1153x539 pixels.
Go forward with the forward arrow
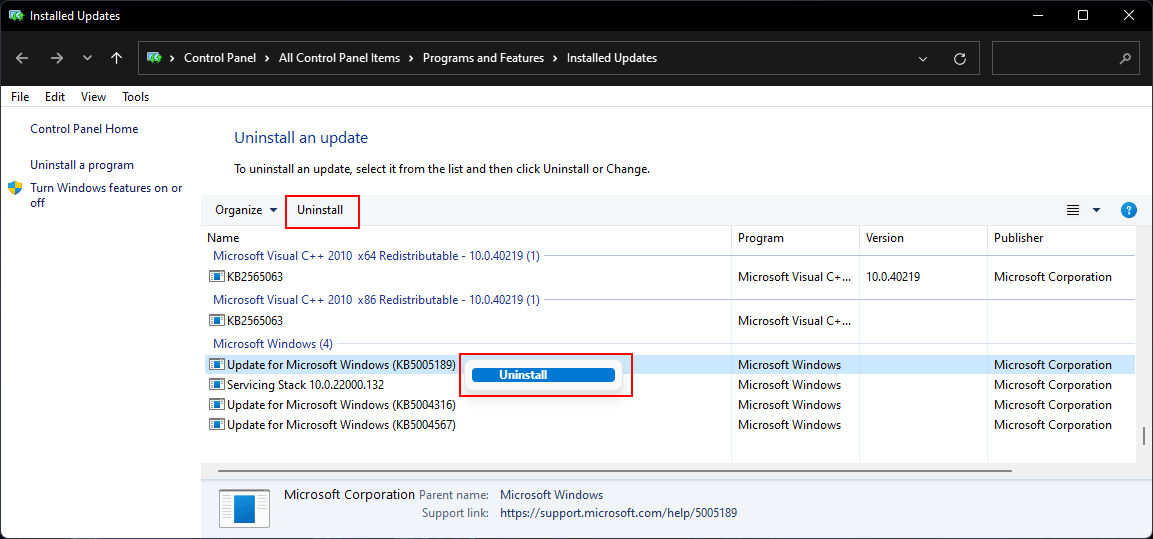point(57,58)
